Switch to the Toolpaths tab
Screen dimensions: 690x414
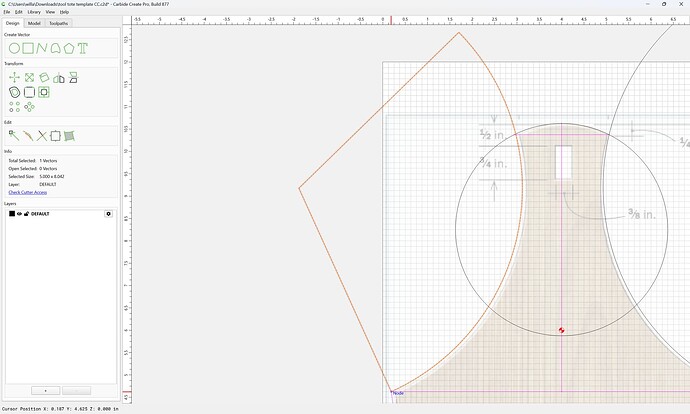click(59, 23)
